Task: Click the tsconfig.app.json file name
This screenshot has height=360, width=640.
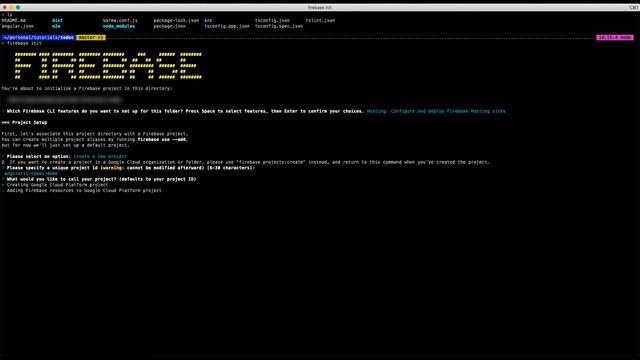Action: point(227,26)
